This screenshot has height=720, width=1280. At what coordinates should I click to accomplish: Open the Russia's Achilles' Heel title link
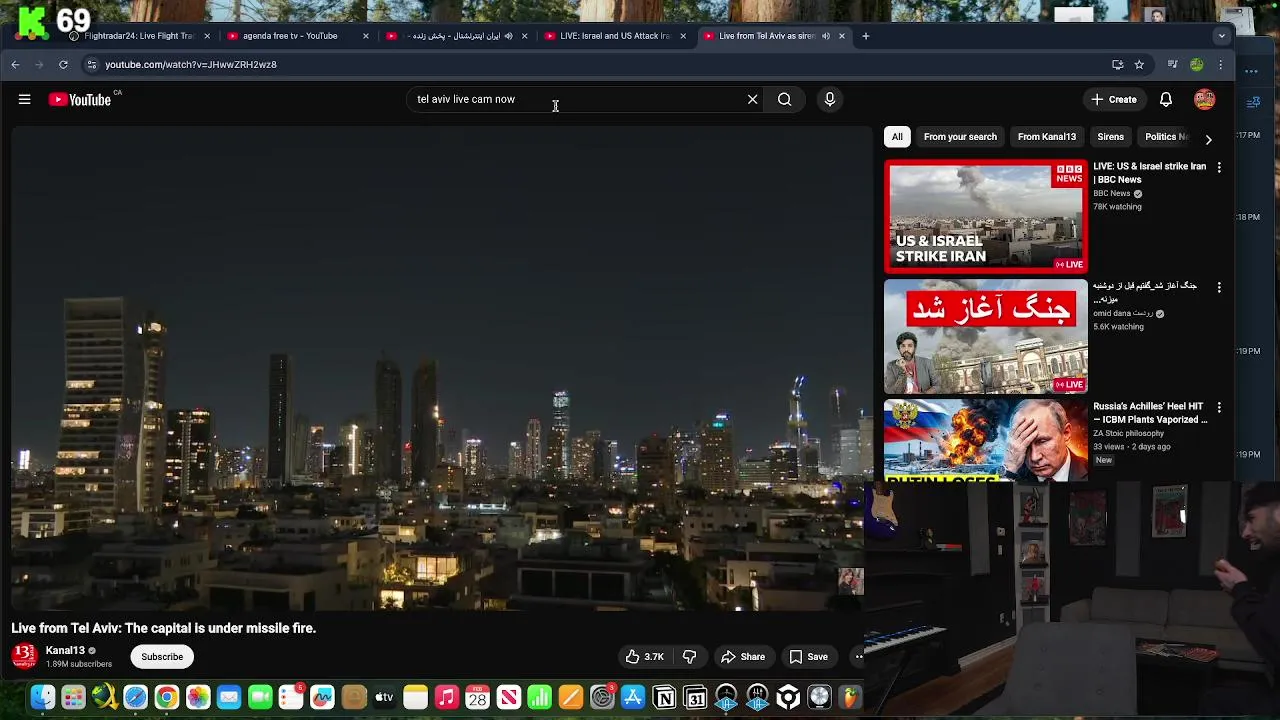pyautogui.click(x=1150, y=413)
